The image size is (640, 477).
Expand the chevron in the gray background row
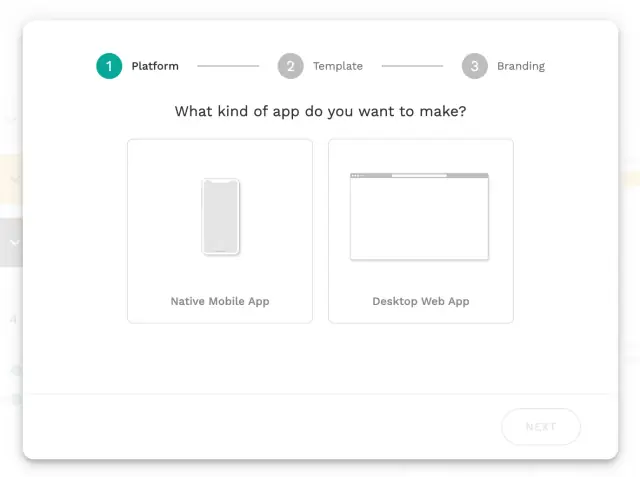tap(15, 242)
